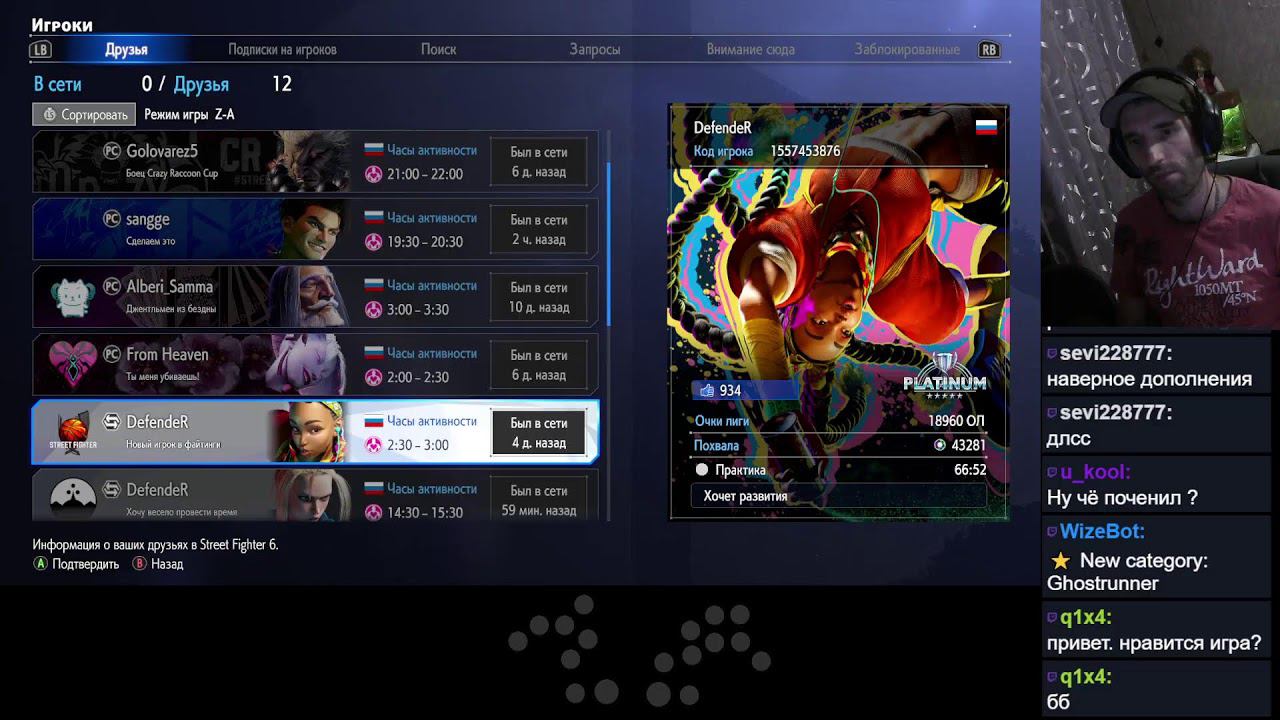The width and height of the screenshot is (1280, 720).
Task: Open the Внимание сюда tab
Action: click(750, 49)
